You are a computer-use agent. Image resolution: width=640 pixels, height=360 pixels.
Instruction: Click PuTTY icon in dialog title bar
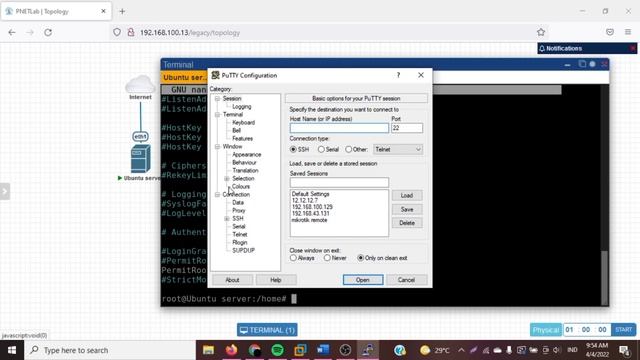215,75
